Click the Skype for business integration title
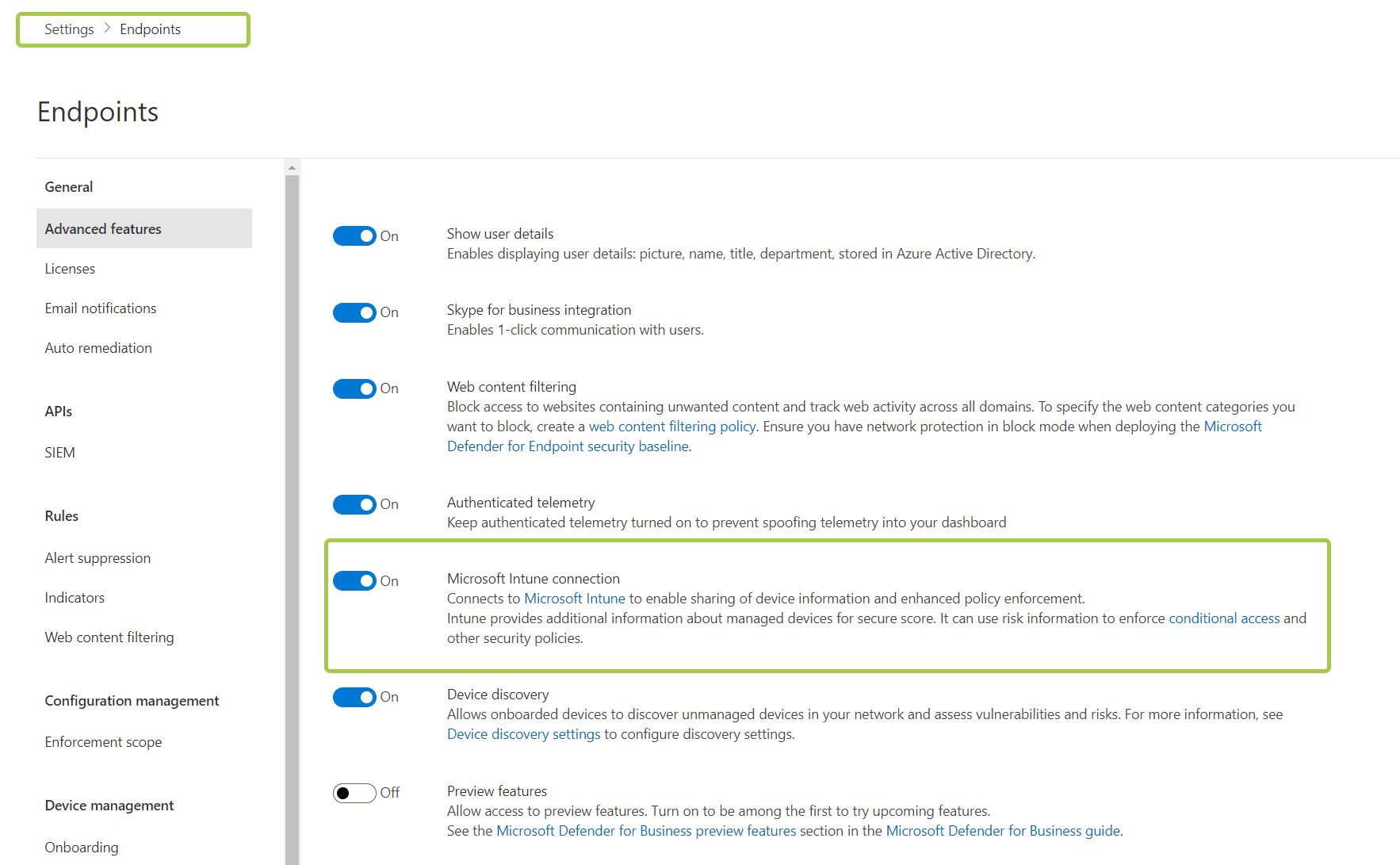 [539, 310]
